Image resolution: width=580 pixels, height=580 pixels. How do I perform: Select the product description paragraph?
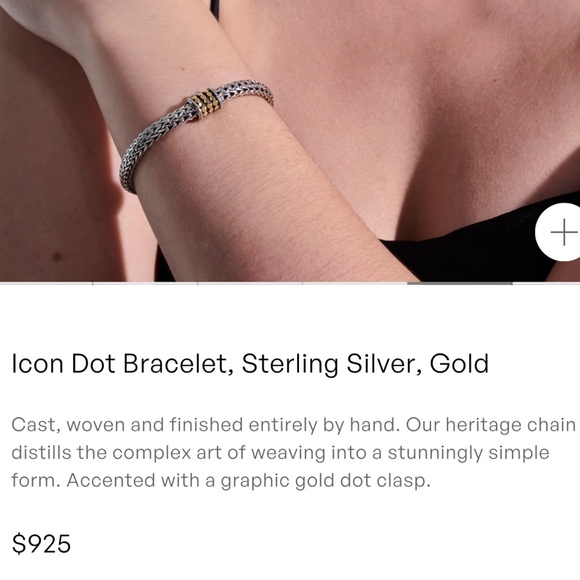(x=293, y=453)
